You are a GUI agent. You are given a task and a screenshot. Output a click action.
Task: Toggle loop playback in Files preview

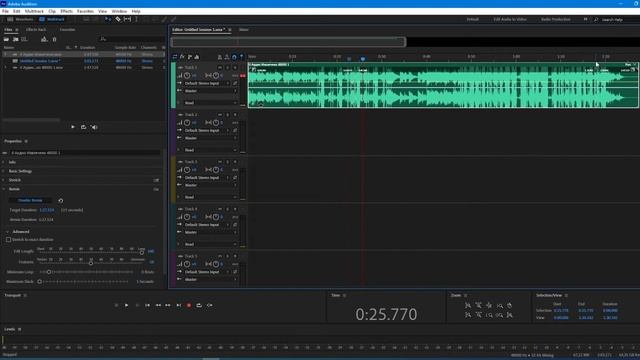83,127
